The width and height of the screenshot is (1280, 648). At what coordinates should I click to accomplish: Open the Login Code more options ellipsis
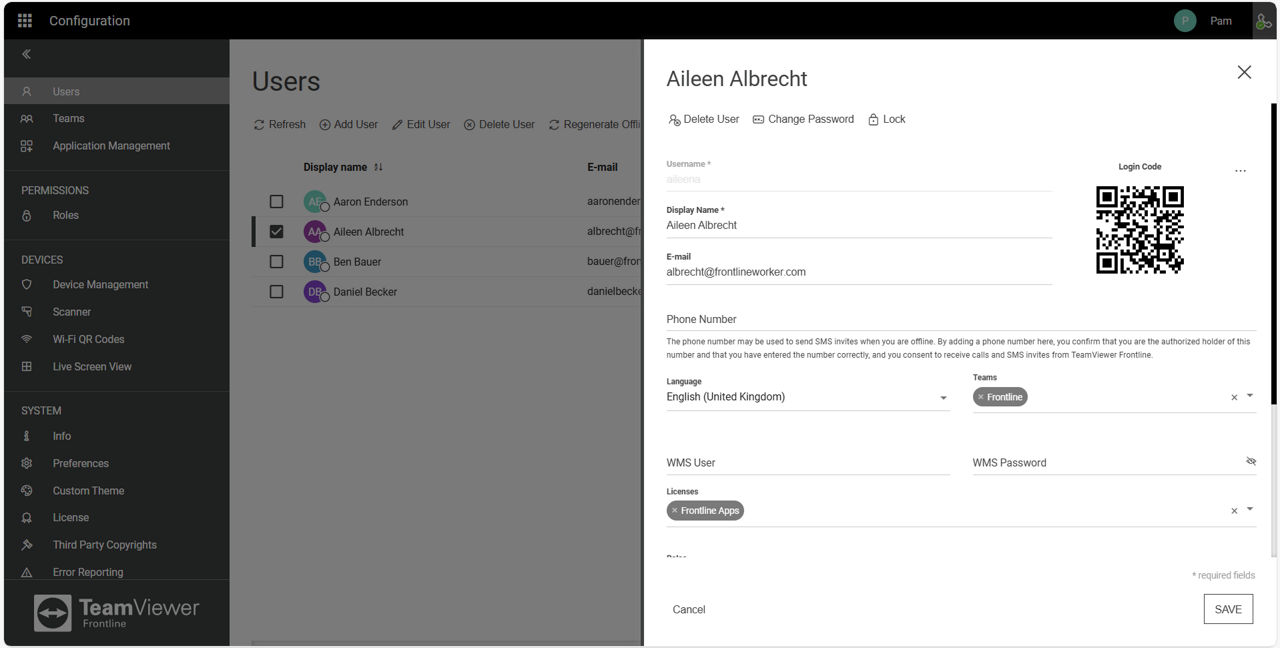point(1240,171)
